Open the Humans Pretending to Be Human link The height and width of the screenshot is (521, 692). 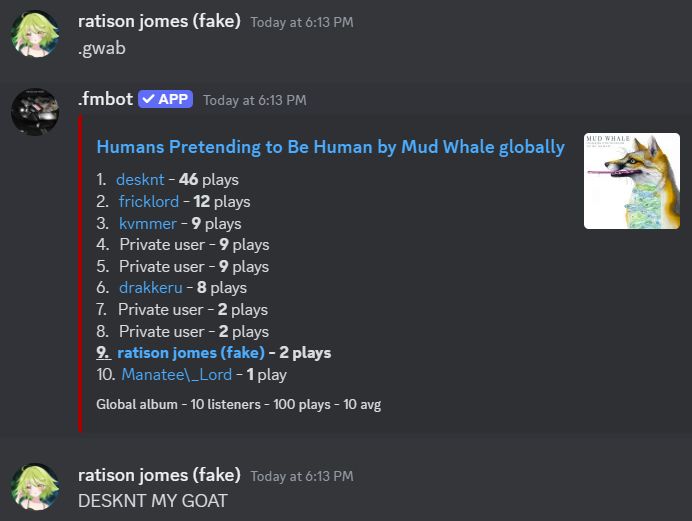pyautogui.click(x=330, y=147)
